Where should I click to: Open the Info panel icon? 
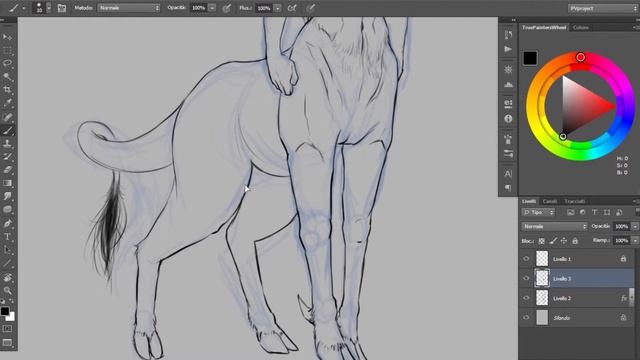508,118
